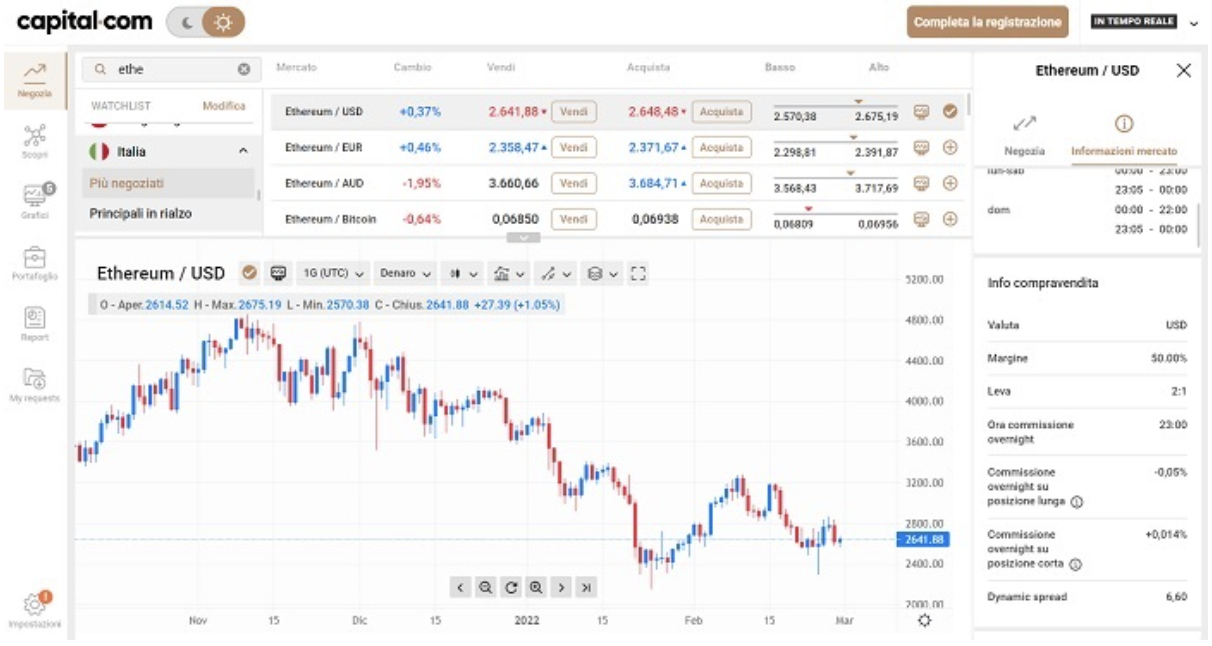Image resolution: width=1212 pixels, height=646 pixels.
Task: Toggle watchlist checkmark beside chart title
Action: (x=250, y=273)
